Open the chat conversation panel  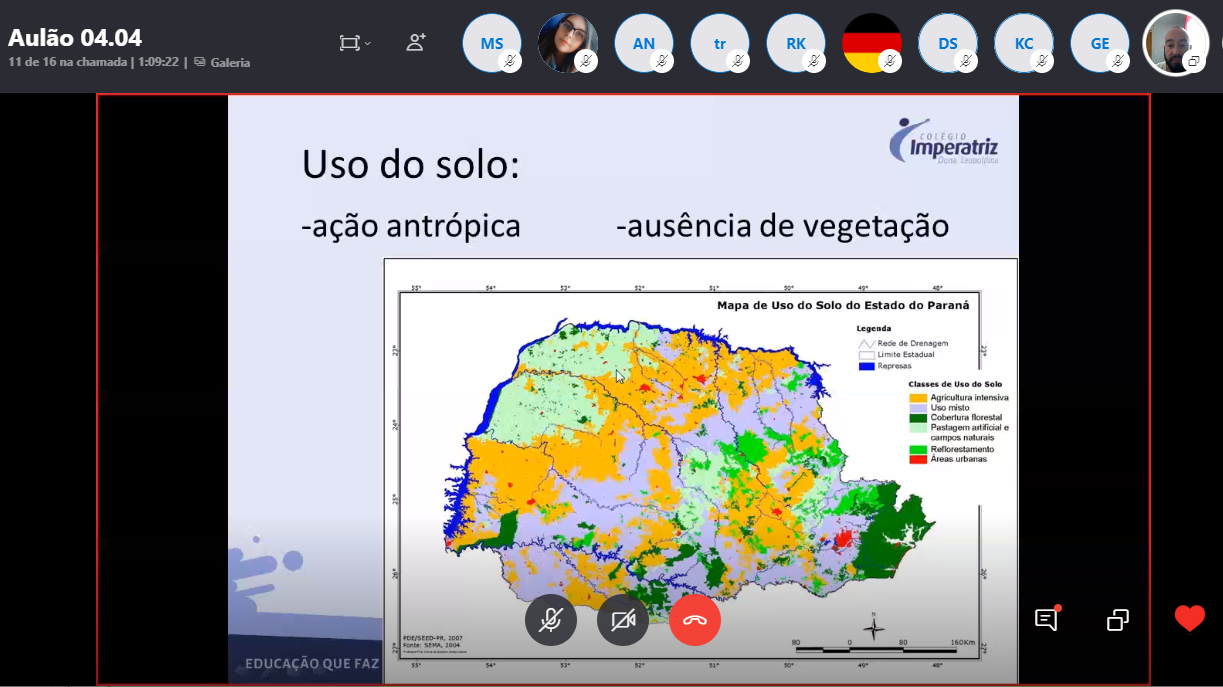1046,620
